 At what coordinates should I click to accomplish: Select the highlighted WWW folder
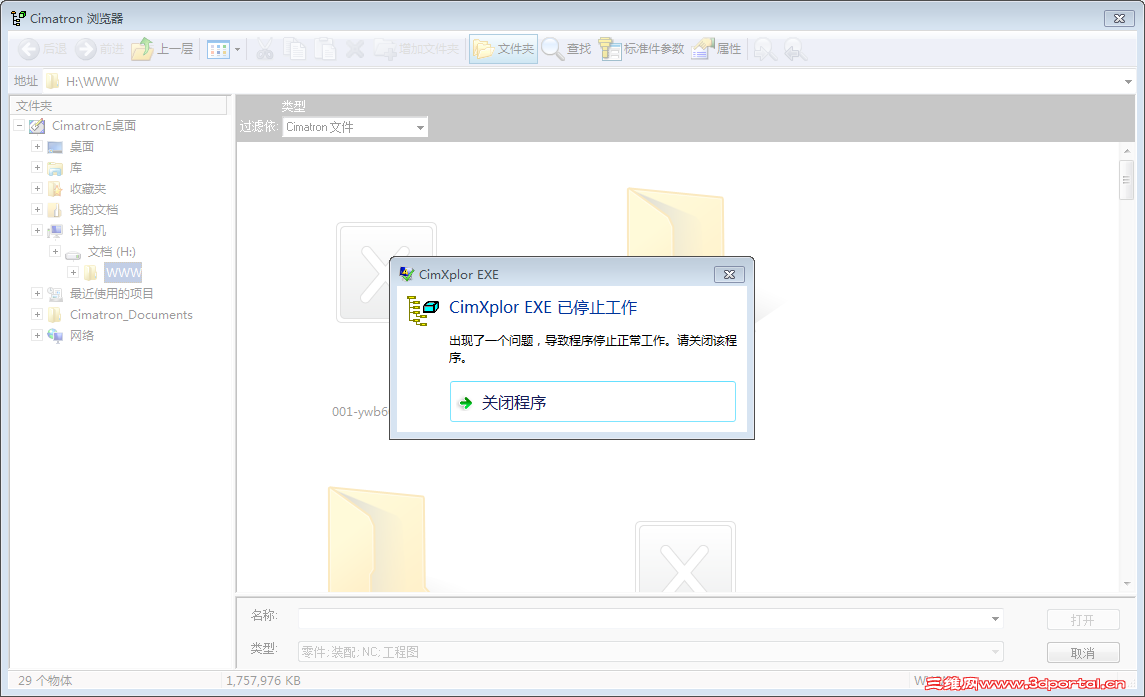(123, 273)
